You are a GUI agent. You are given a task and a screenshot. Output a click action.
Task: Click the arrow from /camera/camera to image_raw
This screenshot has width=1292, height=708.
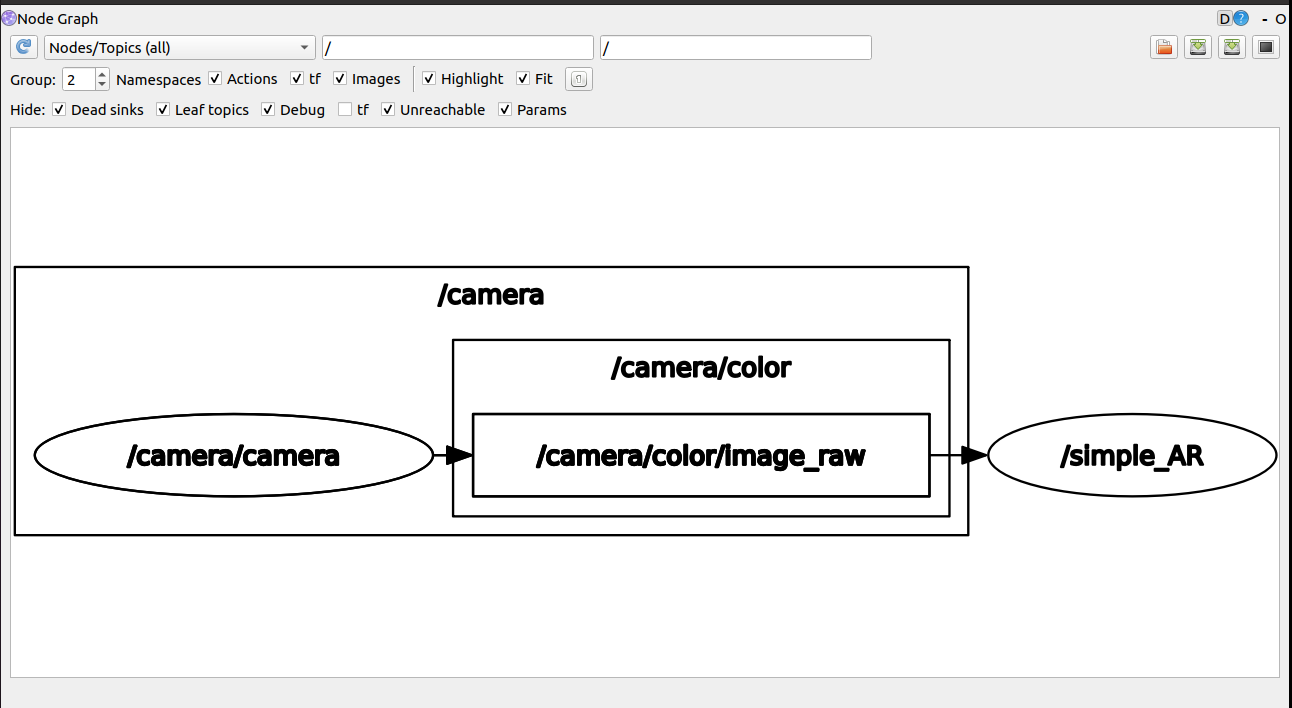pos(453,456)
